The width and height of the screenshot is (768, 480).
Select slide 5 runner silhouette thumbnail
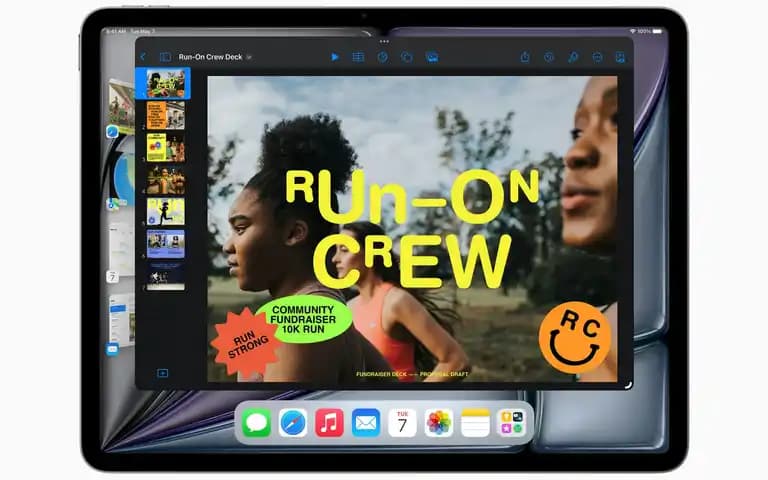166,212
